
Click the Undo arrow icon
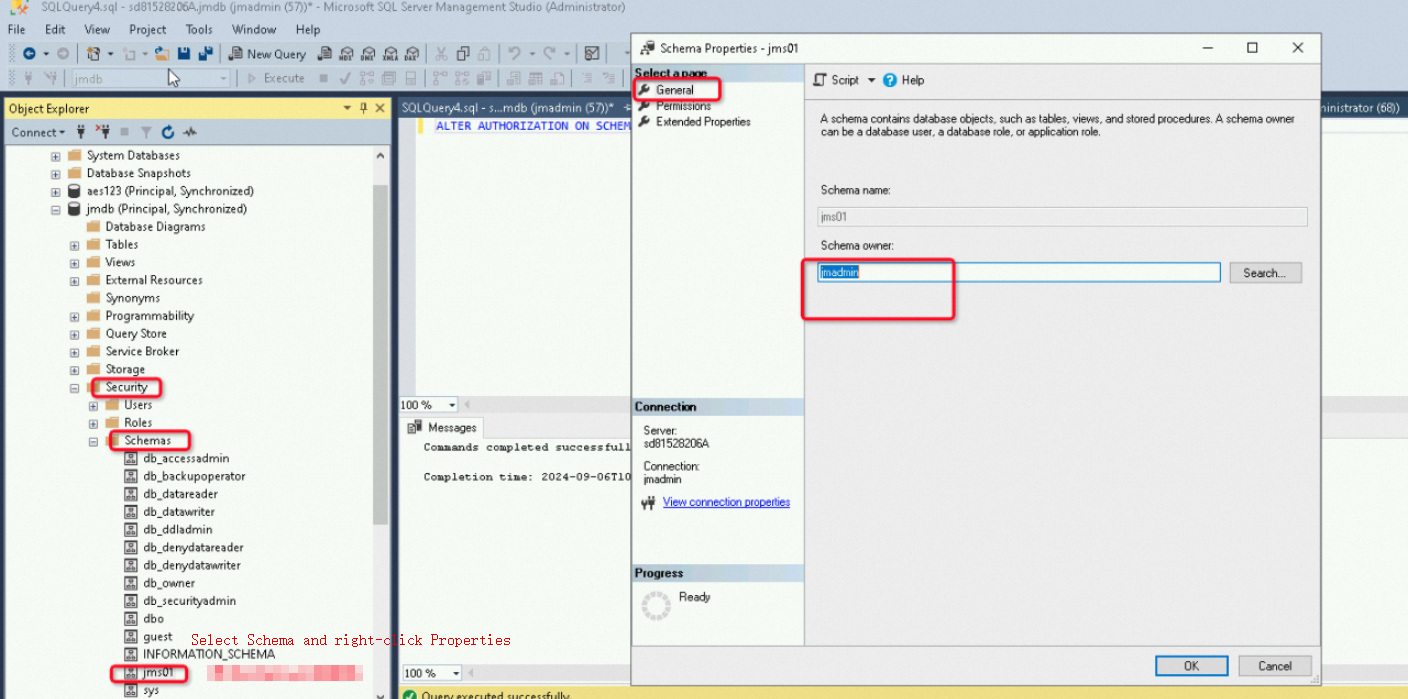[x=514, y=54]
